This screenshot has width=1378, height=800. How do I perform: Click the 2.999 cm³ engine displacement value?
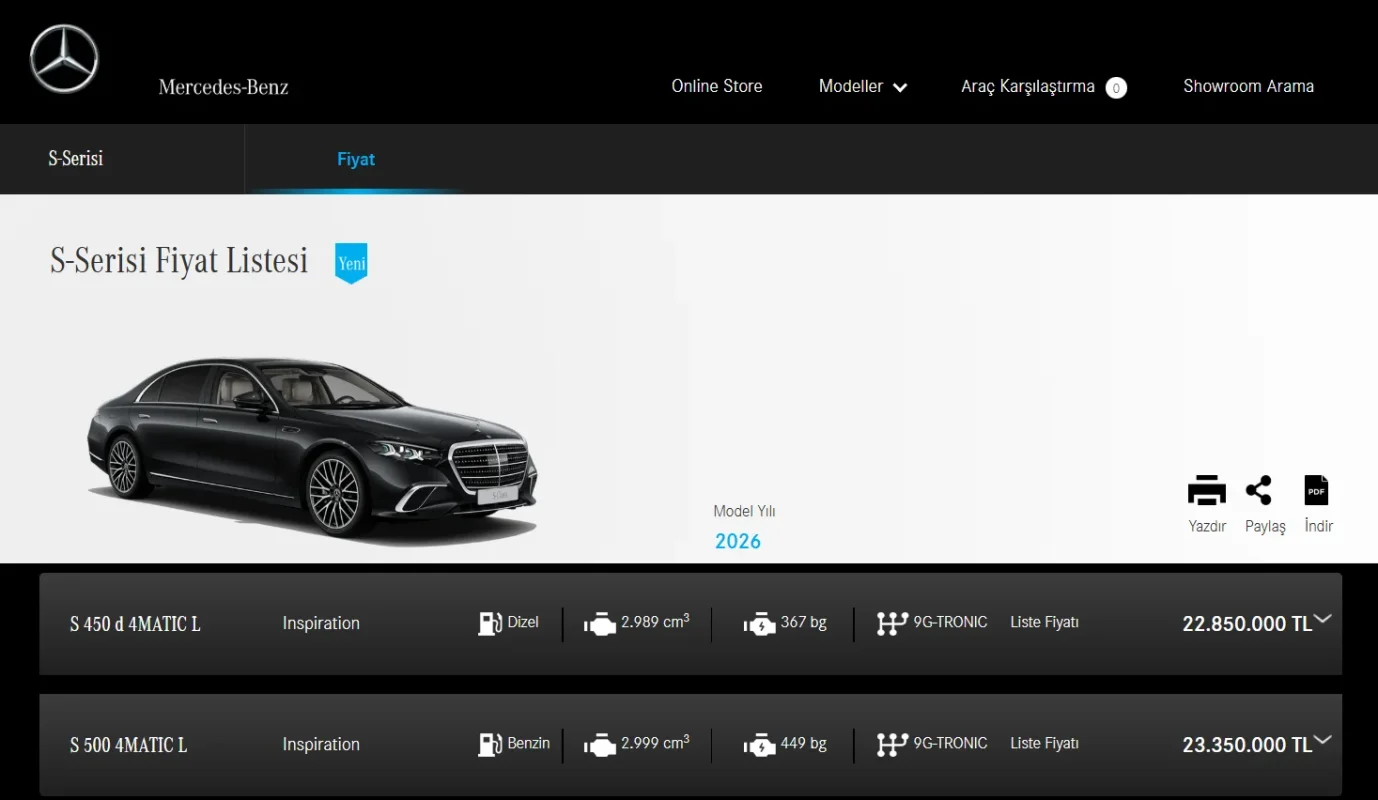[655, 742]
